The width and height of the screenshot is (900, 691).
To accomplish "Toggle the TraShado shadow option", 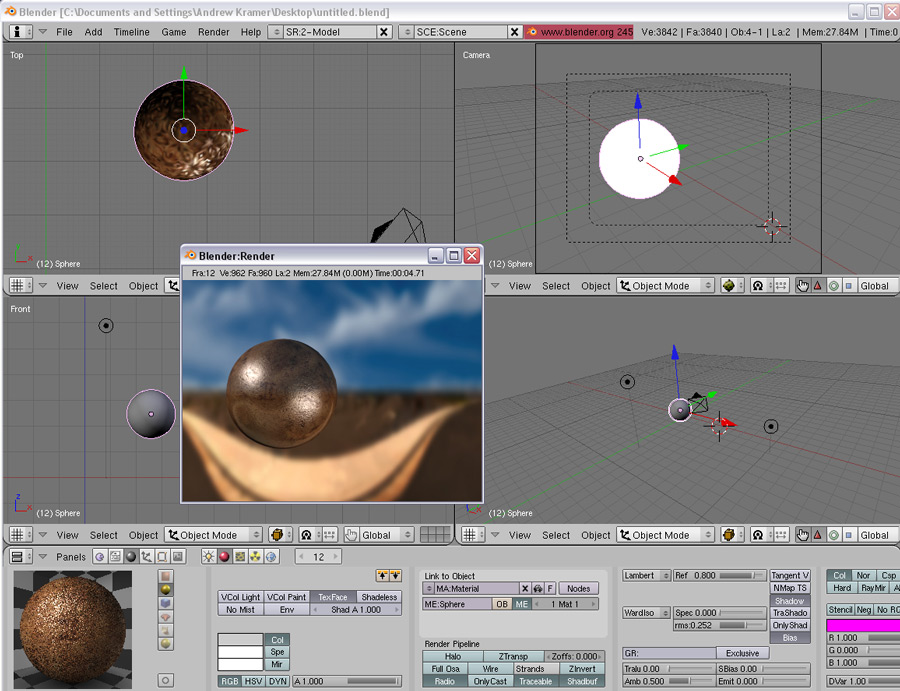I will point(789,613).
